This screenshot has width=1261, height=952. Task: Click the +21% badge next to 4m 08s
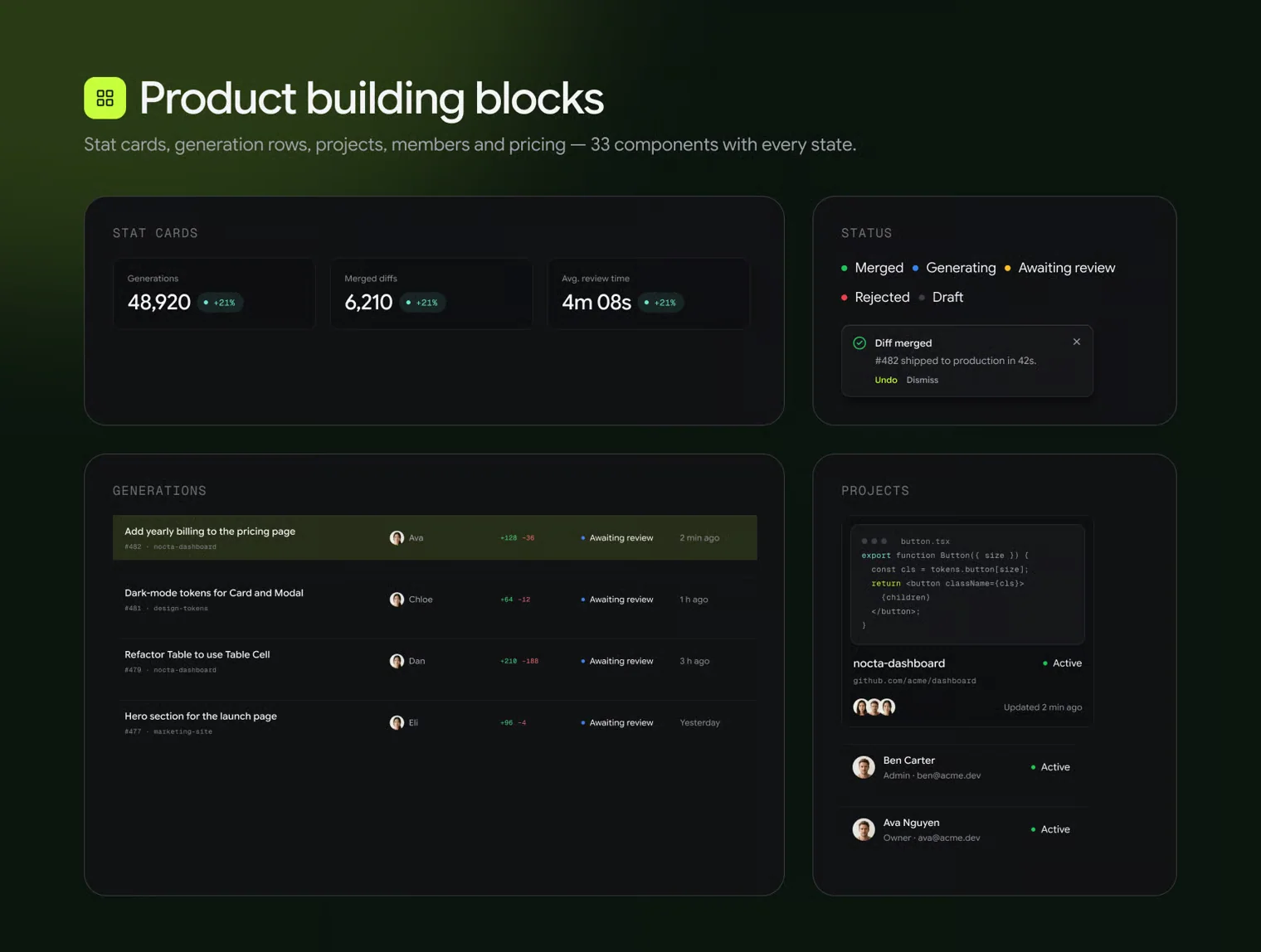(661, 303)
